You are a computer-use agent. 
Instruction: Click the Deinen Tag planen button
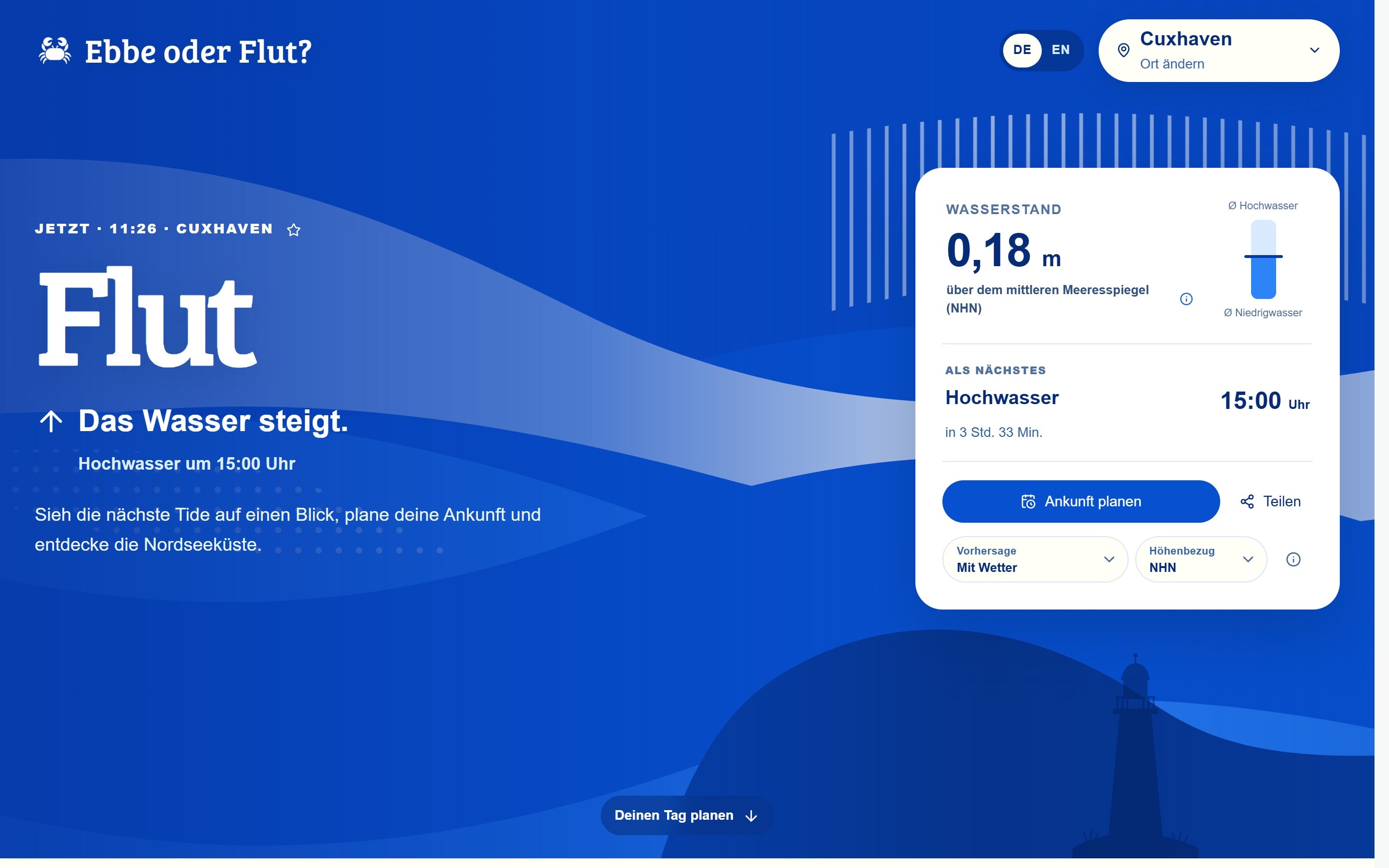point(687,815)
